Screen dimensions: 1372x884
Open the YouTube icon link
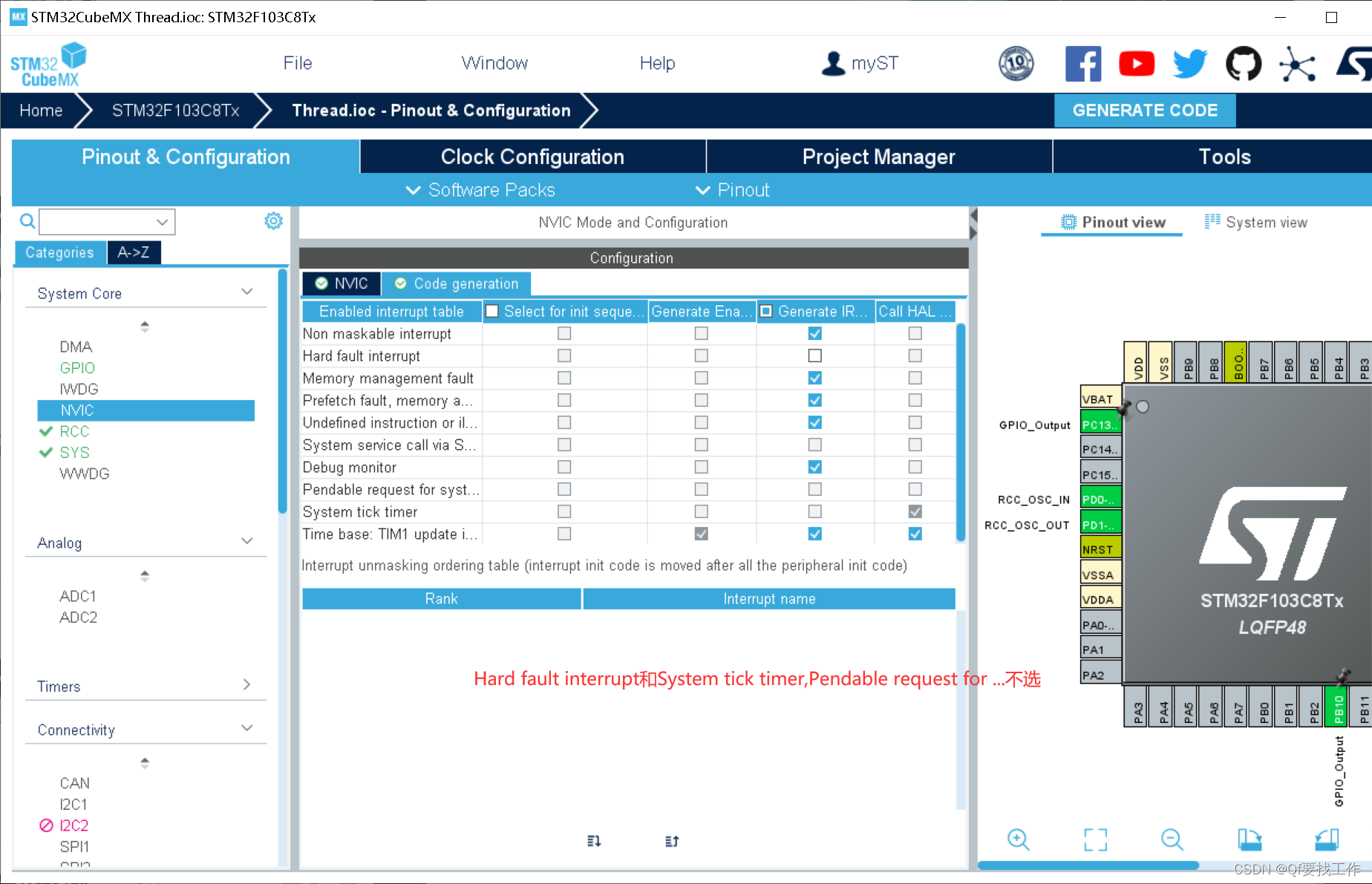[x=1137, y=64]
